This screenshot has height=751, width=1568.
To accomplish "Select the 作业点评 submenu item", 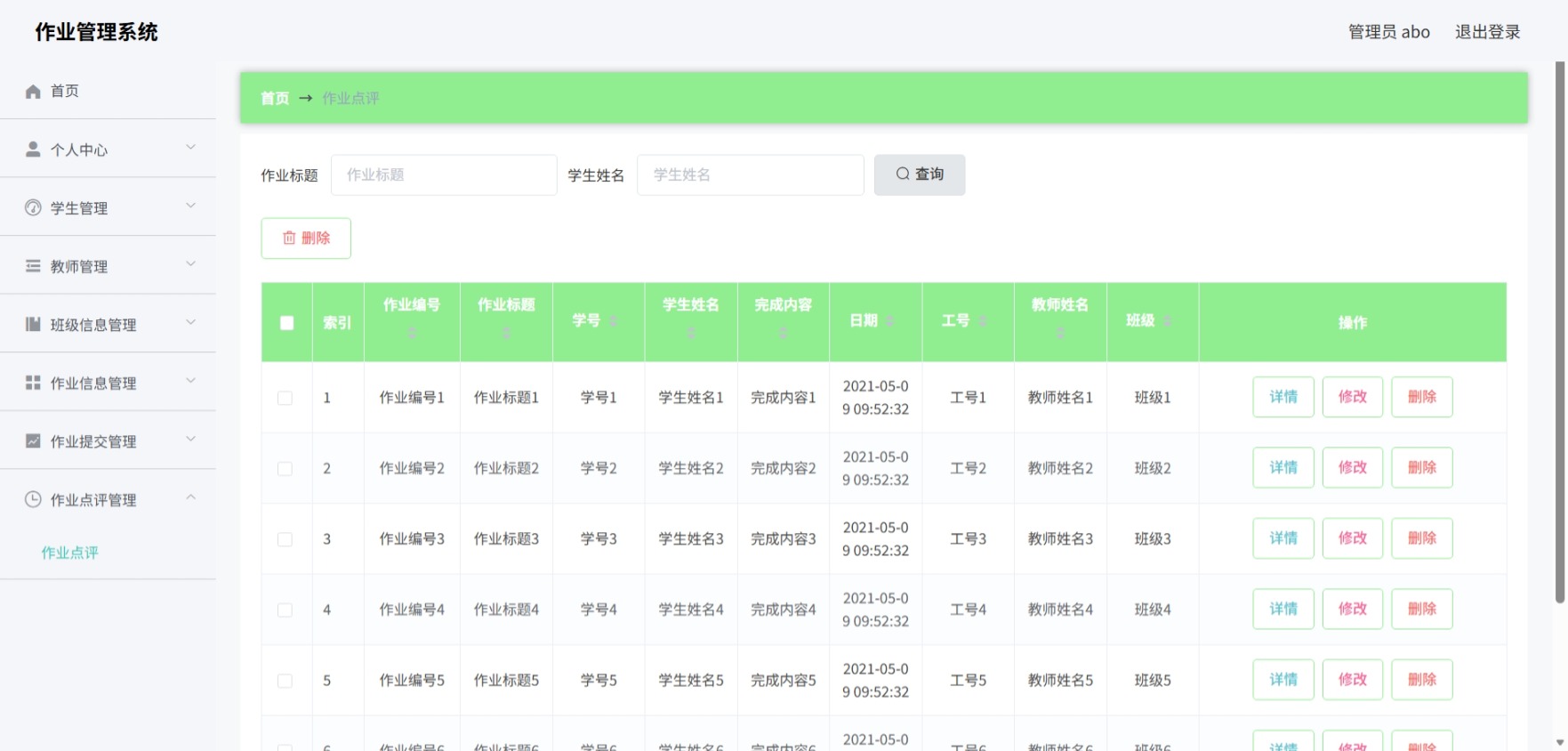I will (69, 553).
